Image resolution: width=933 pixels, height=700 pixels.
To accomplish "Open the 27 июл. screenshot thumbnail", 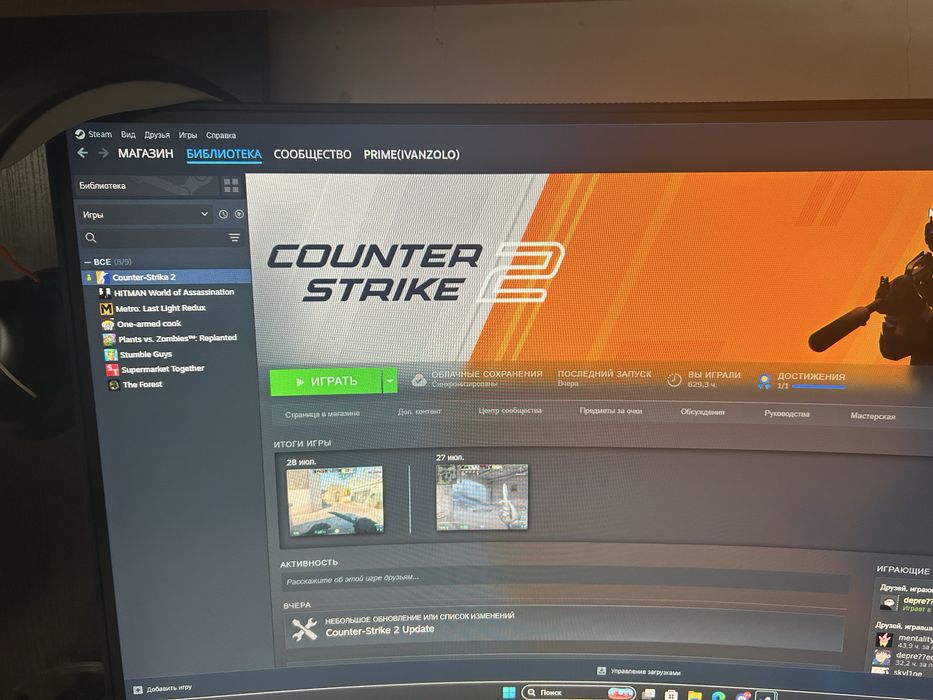I will (x=482, y=497).
